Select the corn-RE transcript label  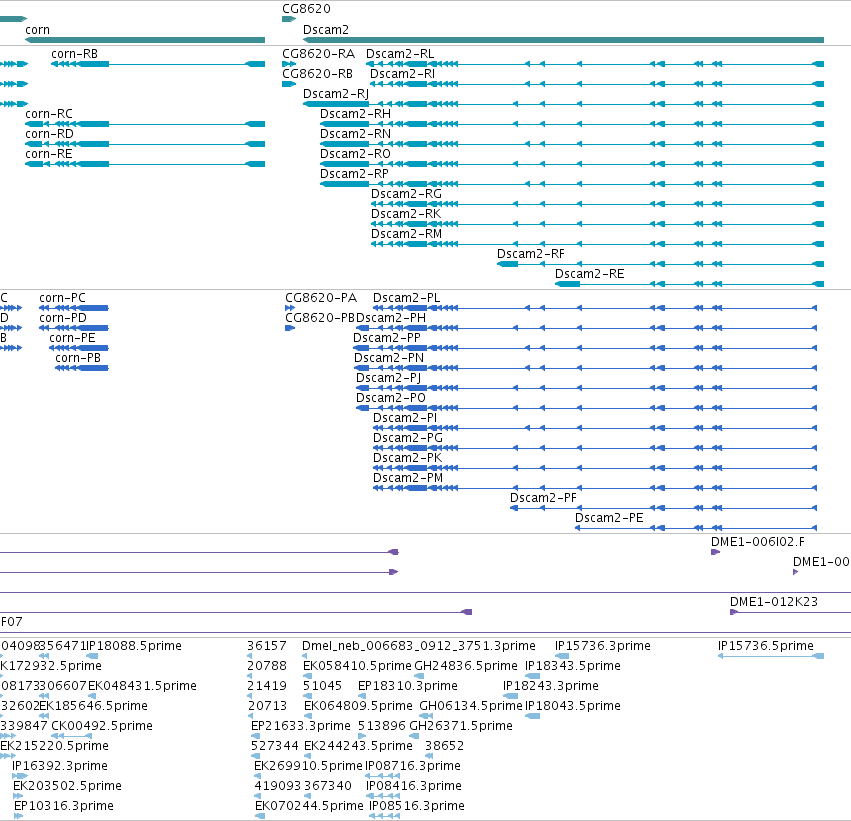pyautogui.click(x=49, y=154)
